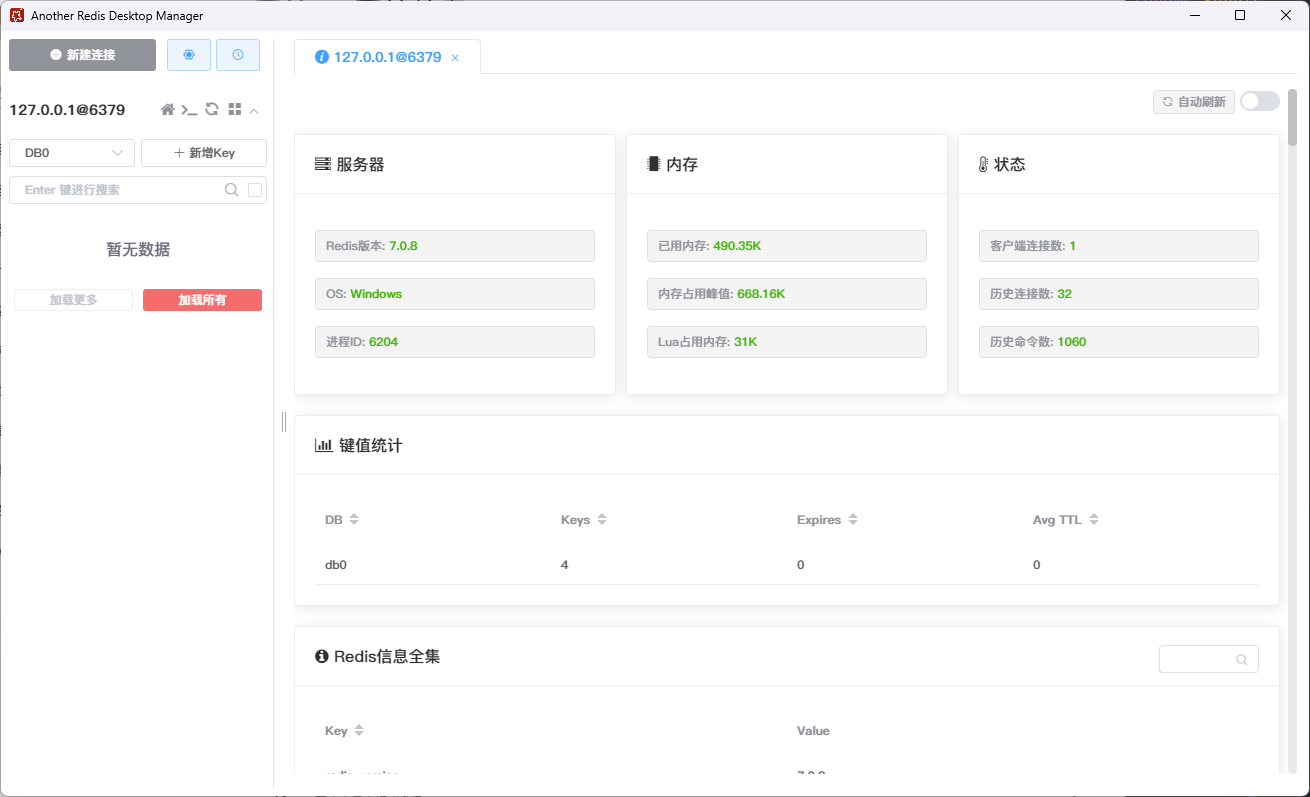
Task: Click the Value column header
Action: pyautogui.click(x=813, y=731)
